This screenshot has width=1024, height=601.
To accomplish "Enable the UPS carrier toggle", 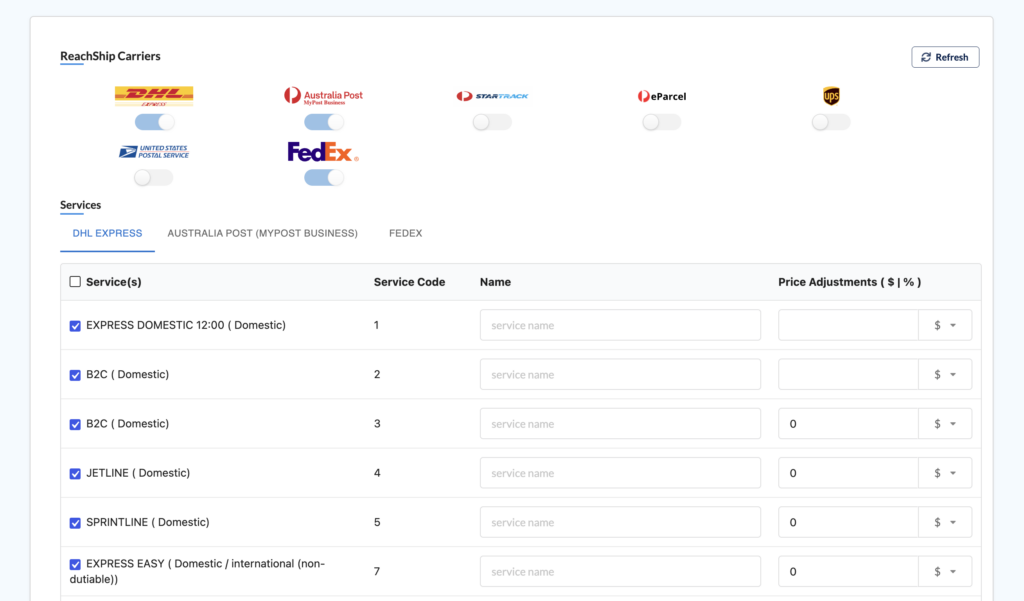I will [x=831, y=122].
